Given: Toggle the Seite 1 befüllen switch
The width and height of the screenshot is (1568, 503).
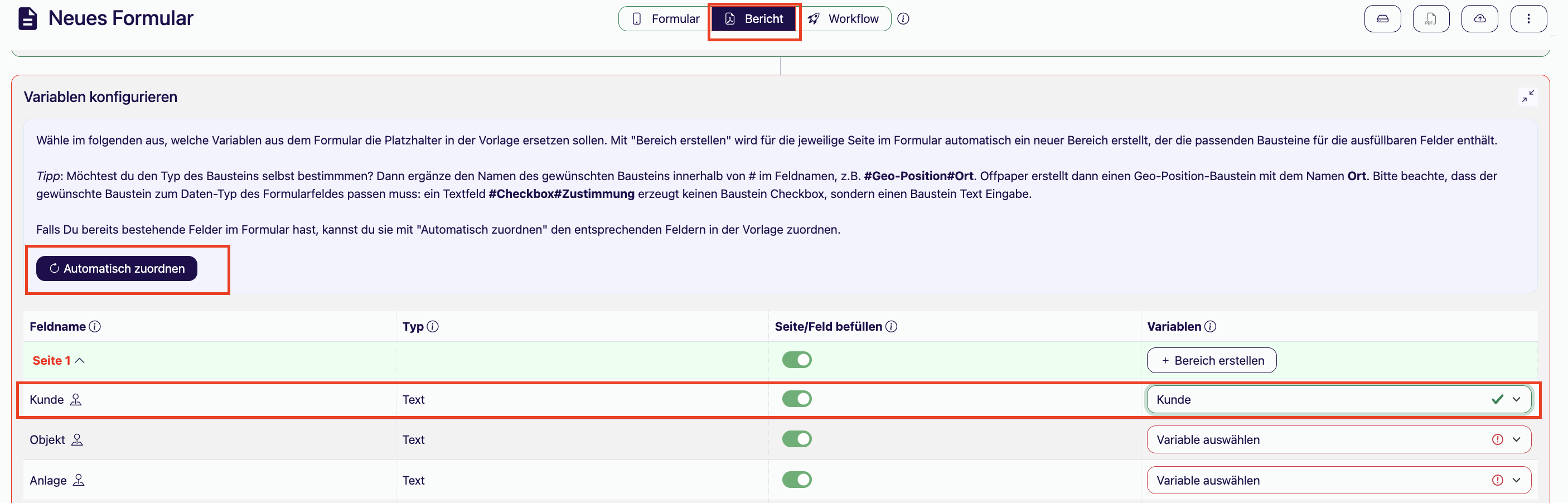Looking at the screenshot, I should pos(796,360).
